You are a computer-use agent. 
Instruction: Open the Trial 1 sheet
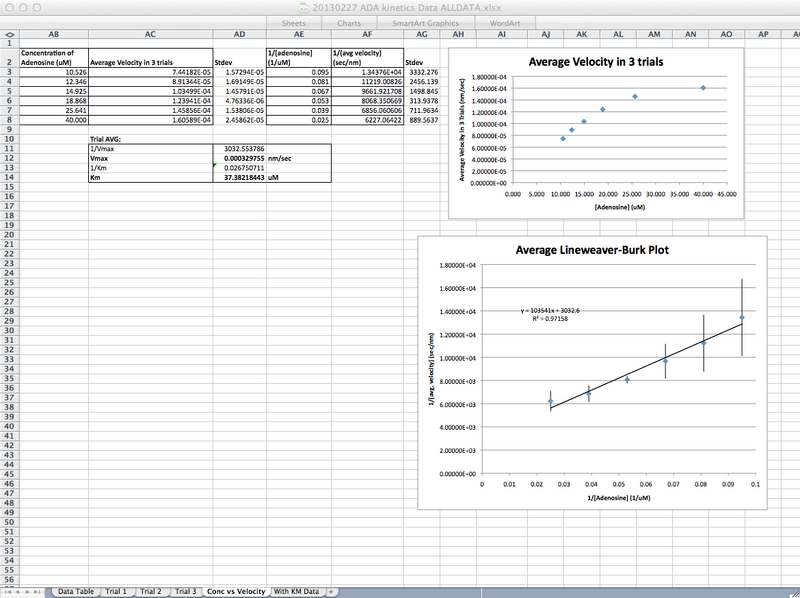(x=116, y=590)
